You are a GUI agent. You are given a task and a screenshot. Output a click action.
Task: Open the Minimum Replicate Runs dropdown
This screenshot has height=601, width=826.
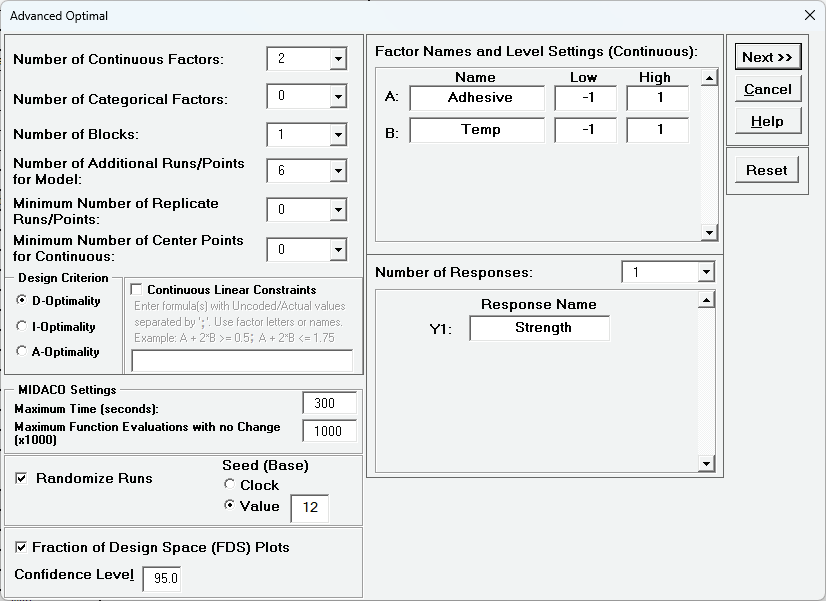click(x=338, y=210)
